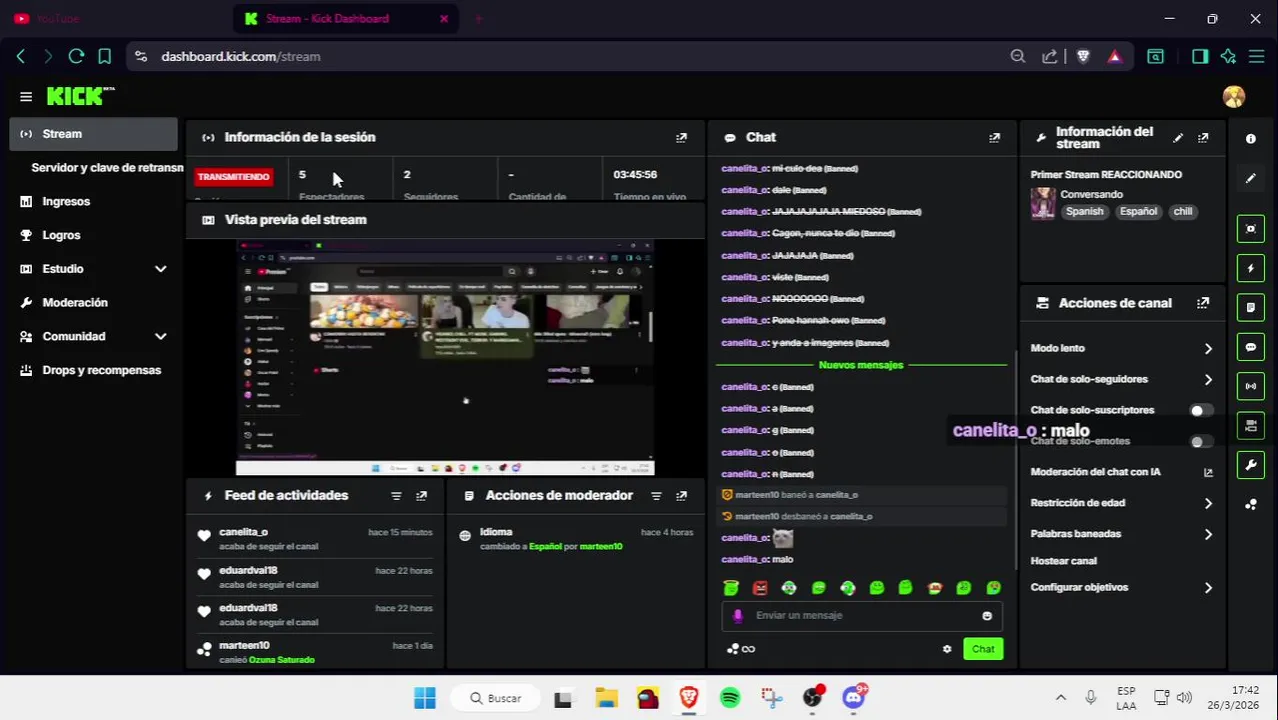This screenshot has width=1278, height=720.
Task: Pop out the Acciones de moderador panel
Action: 681,496
